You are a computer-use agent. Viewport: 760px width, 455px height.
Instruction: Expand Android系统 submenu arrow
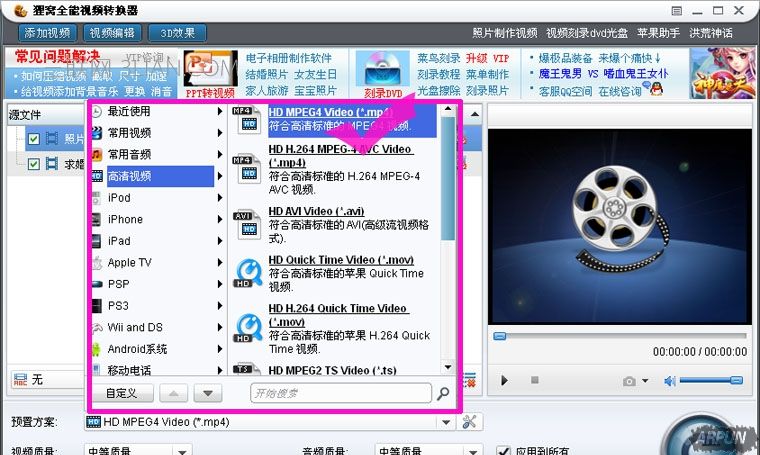220,349
